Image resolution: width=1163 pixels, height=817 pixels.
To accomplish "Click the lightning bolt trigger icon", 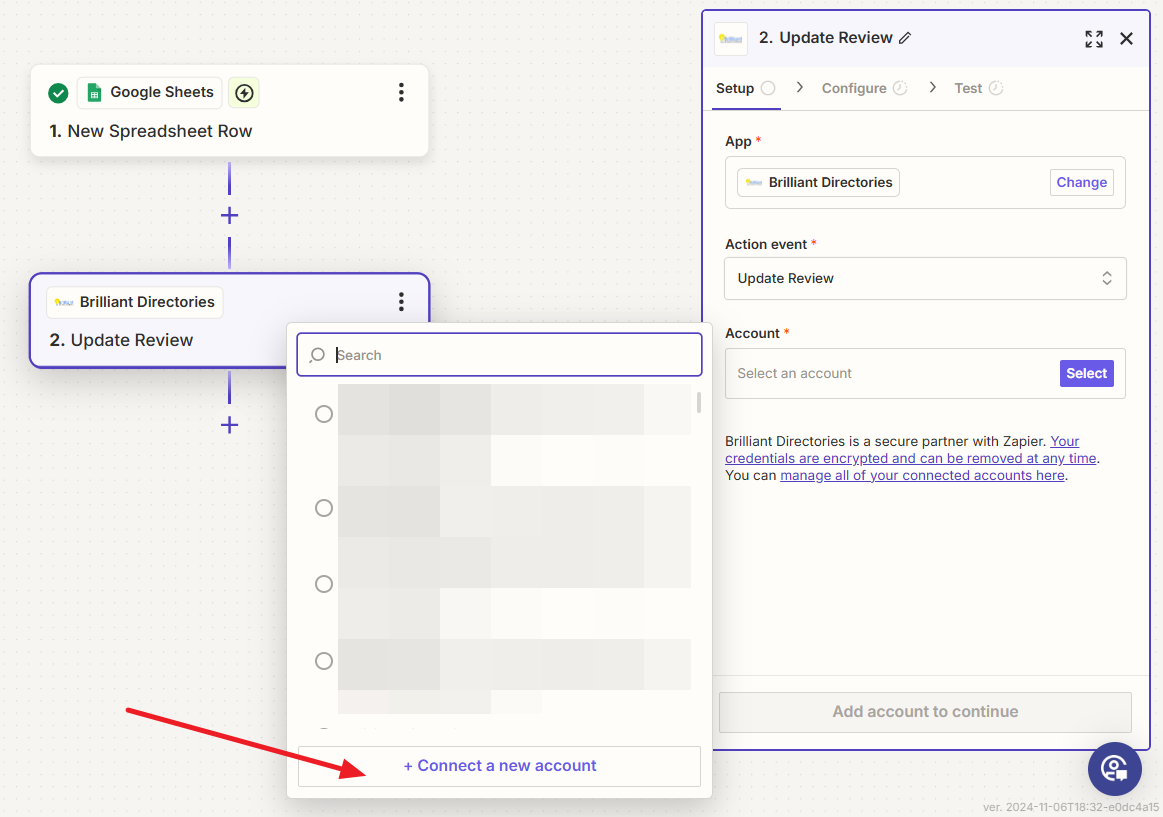I will (244, 93).
